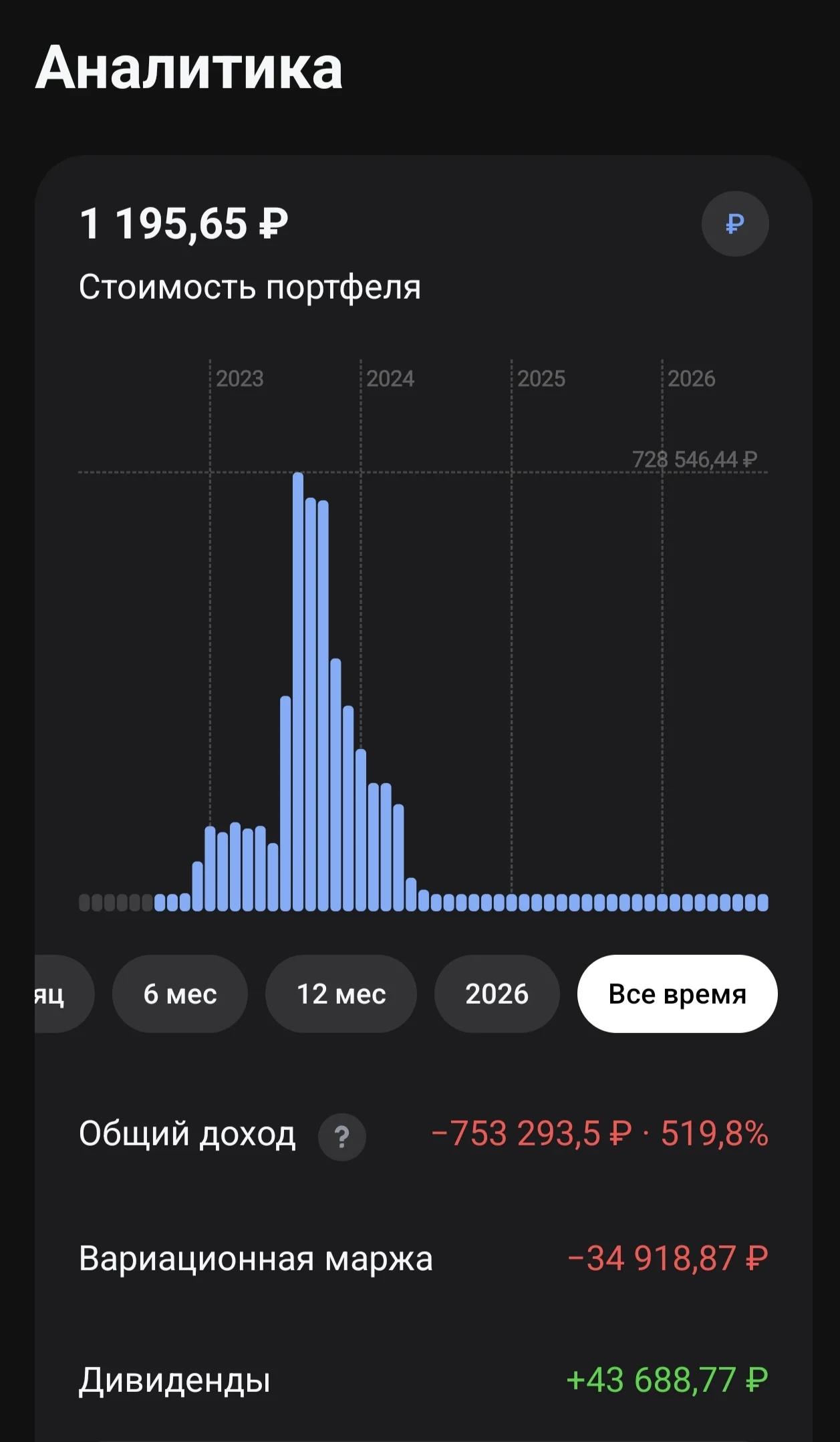Tap the Аналитика page heading

189,67
